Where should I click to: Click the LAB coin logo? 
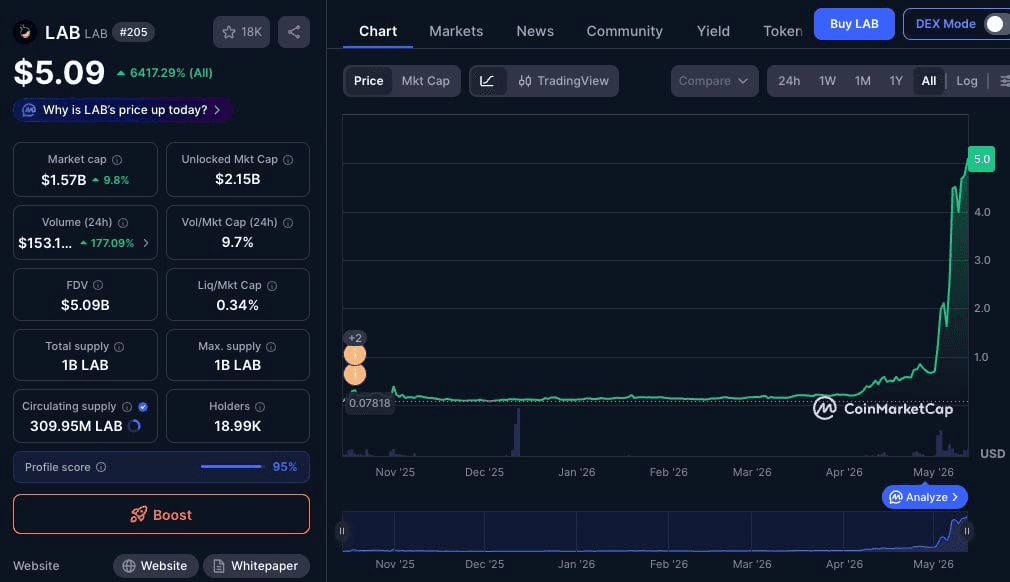tap(25, 32)
